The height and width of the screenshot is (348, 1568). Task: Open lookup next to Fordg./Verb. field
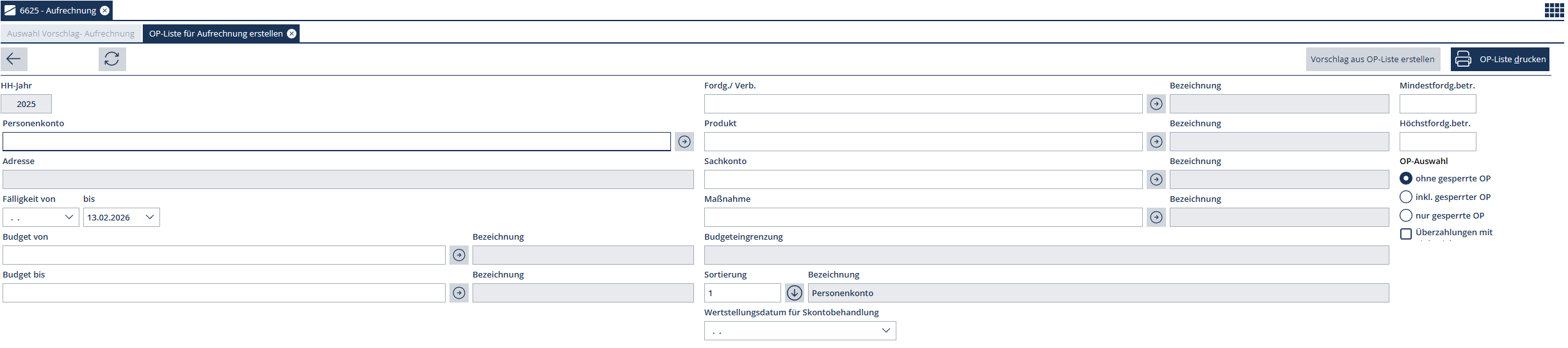point(1156,104)
